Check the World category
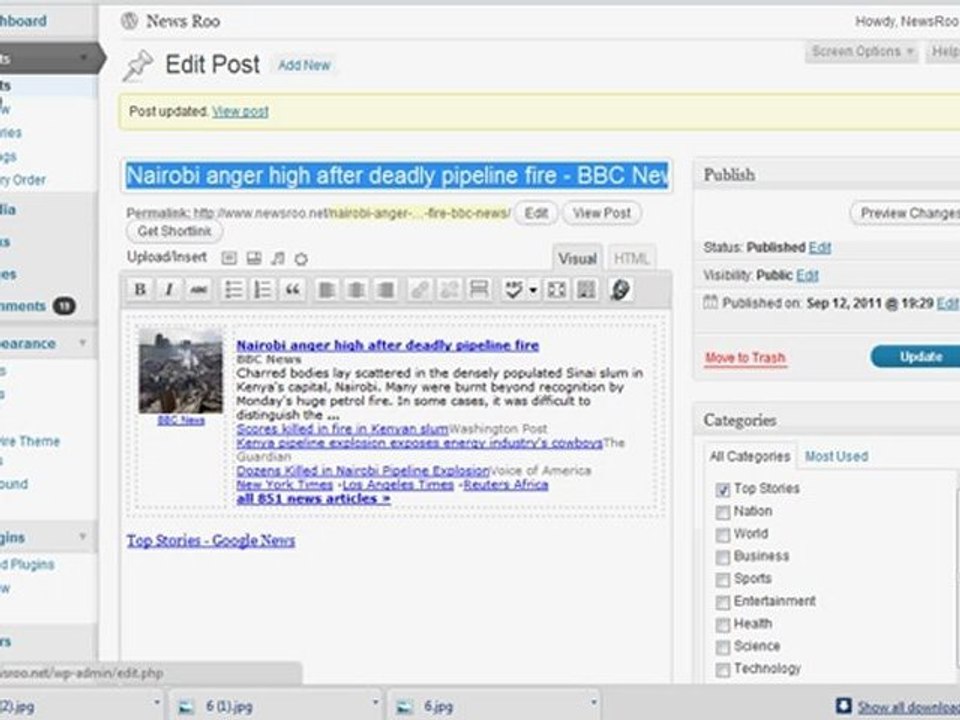 tap(722, 534)
